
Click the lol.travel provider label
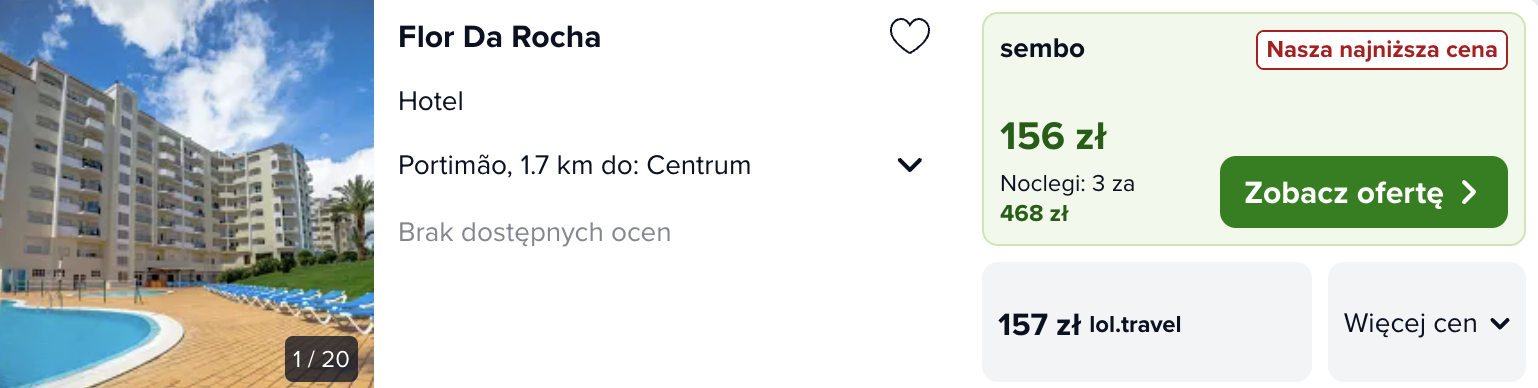coord(1135,324)
